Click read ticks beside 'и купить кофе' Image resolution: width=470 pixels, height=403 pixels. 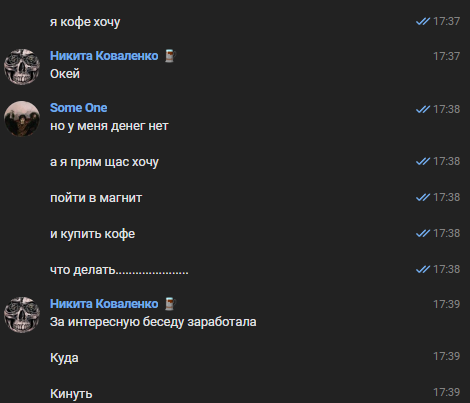coord(423,233)
